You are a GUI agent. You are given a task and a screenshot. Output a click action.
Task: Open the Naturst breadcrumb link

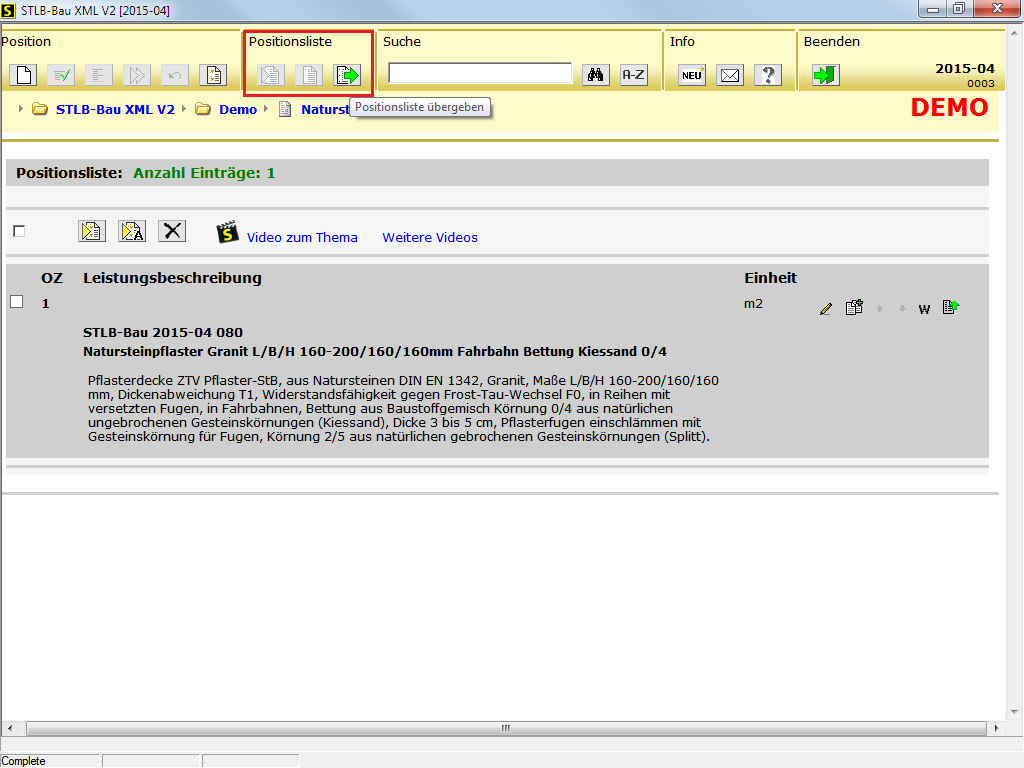[325, 110]
